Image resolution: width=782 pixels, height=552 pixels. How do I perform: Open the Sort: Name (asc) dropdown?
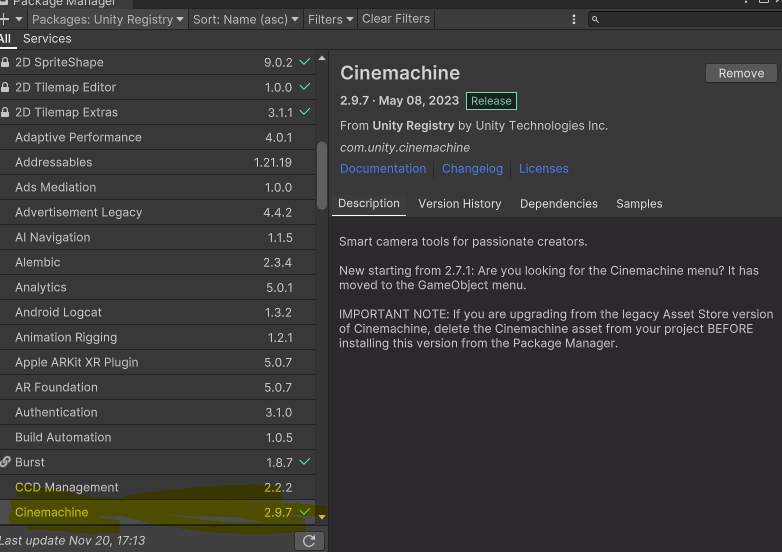pyautogui.click(x=245, y=19)
